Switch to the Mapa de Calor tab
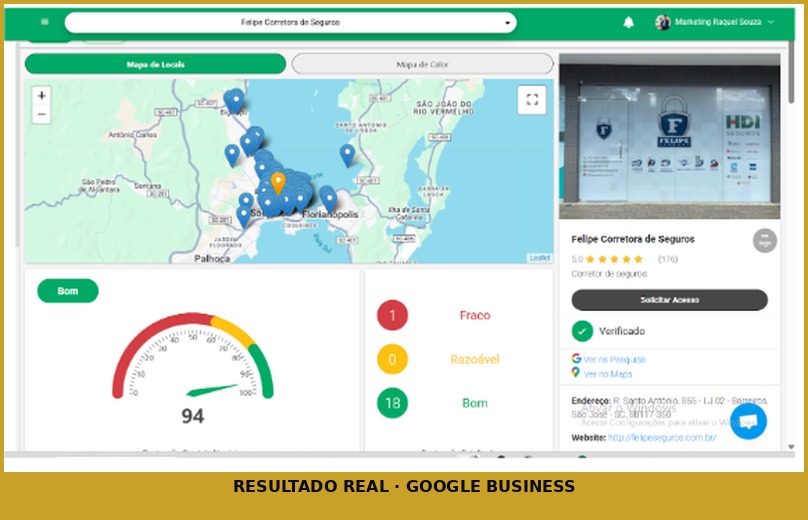The height and width of the screenshot is (520, 808). coord(423,64)
